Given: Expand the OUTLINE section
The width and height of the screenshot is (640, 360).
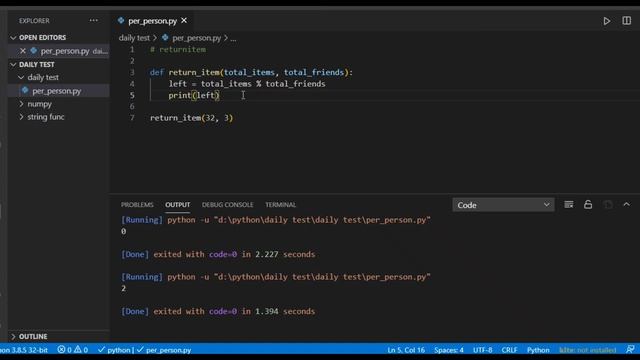Looking at the screenshot, I should [x=13, y=336].
